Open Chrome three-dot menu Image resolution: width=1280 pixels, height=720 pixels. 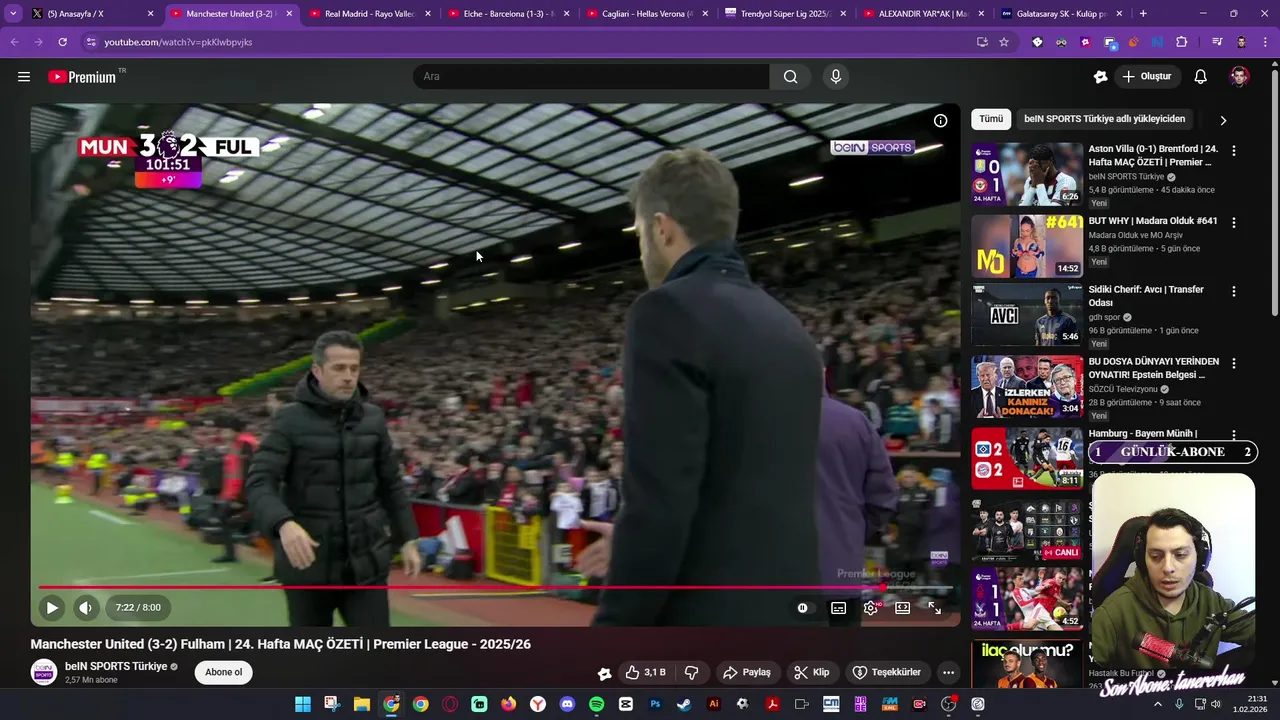point(1265,42)
